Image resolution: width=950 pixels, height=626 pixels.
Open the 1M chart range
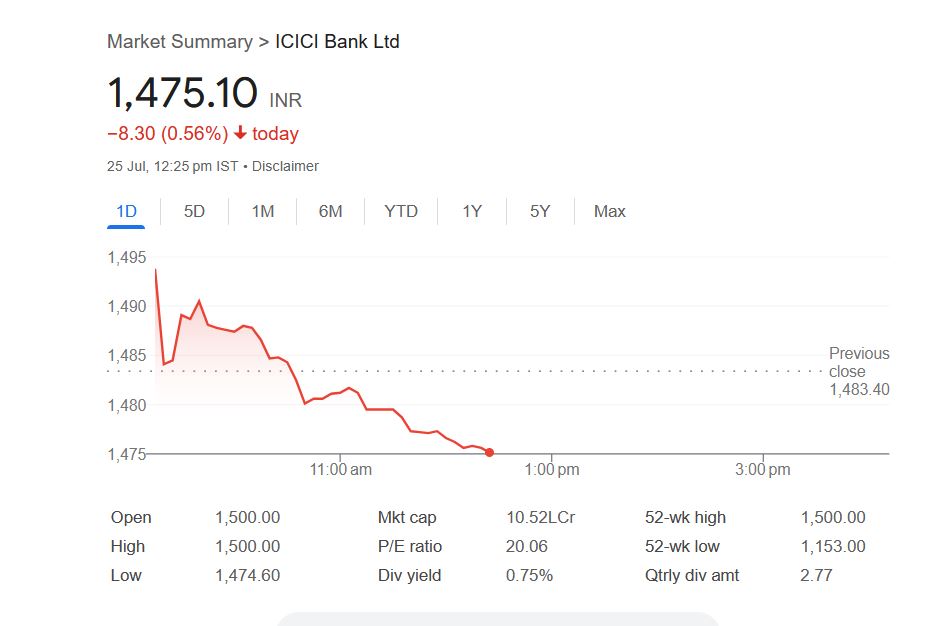coord(262,211)
